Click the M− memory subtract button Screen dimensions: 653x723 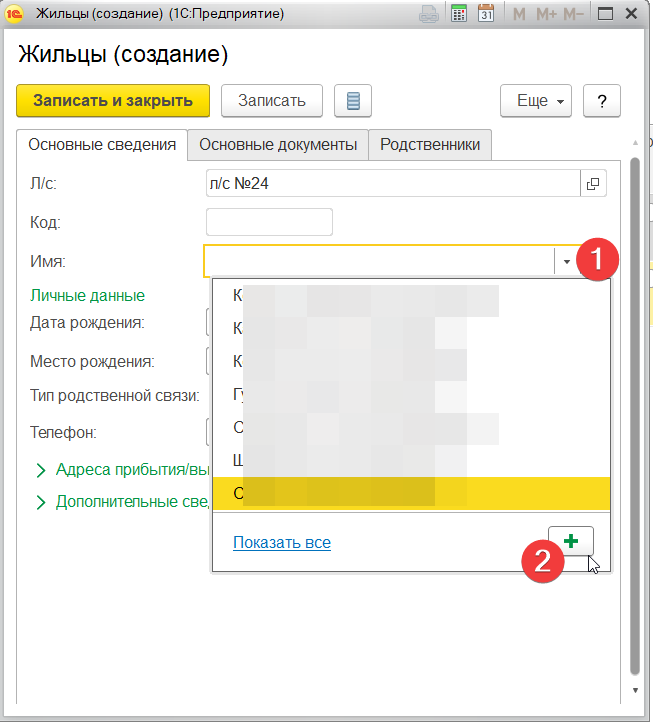(x=574, y=14)
